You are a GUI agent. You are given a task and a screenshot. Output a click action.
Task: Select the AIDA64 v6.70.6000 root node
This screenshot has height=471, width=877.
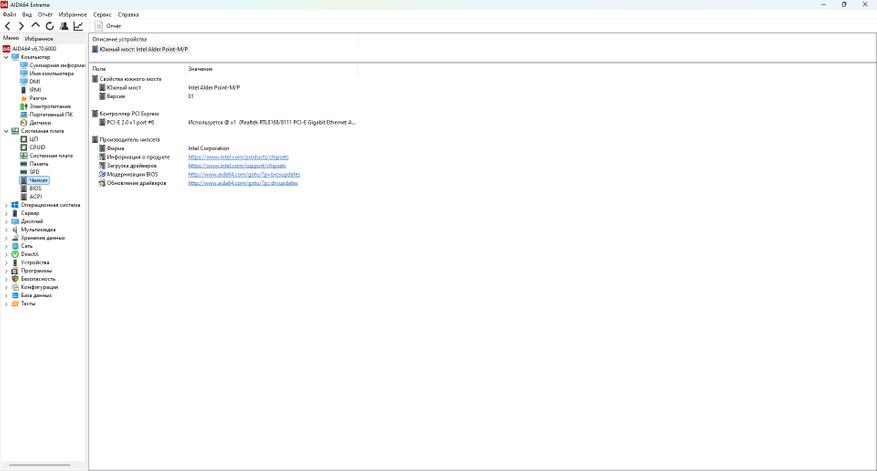coord(34,49)
